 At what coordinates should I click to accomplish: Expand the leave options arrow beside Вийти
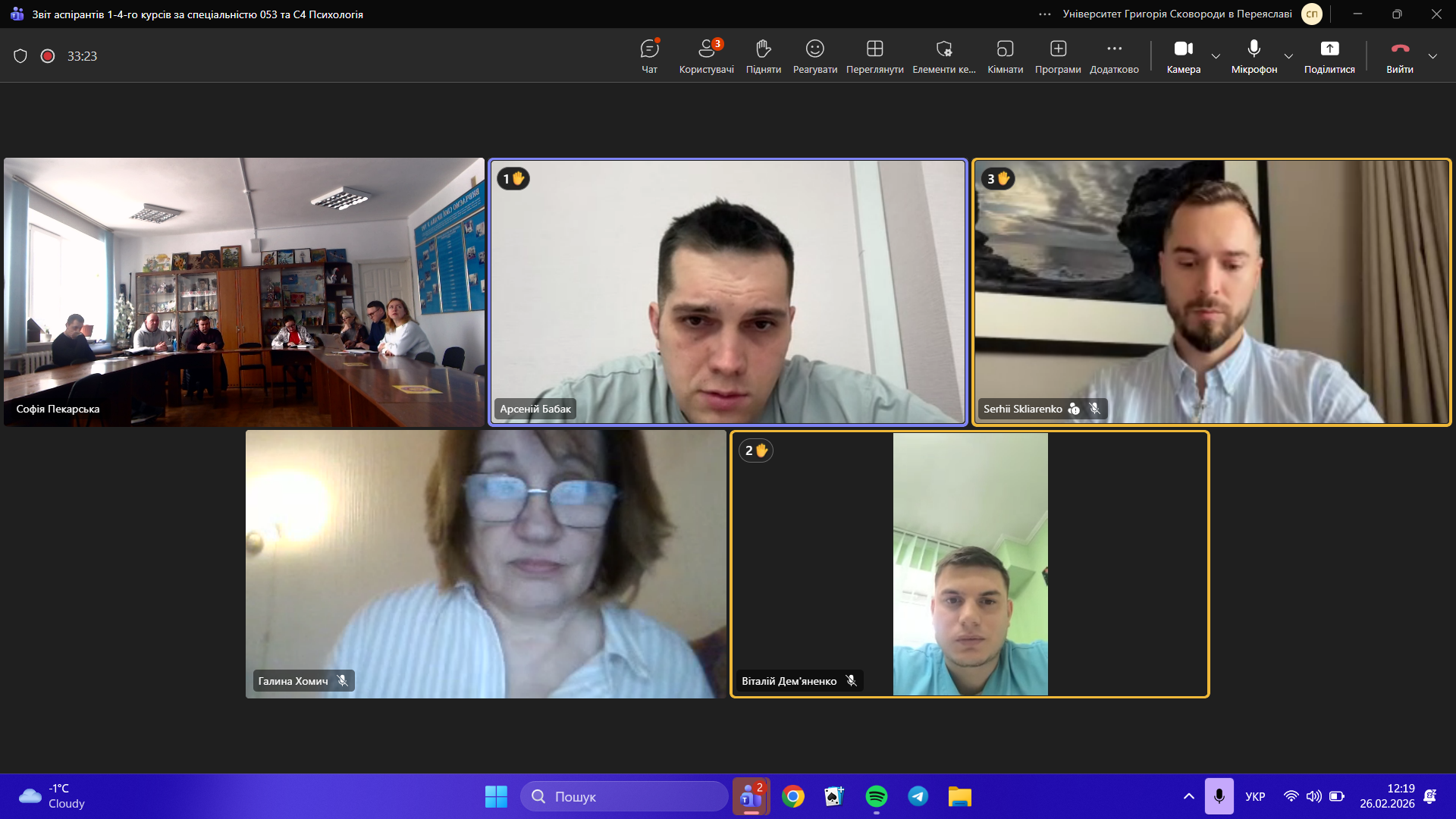(1432, 56)
